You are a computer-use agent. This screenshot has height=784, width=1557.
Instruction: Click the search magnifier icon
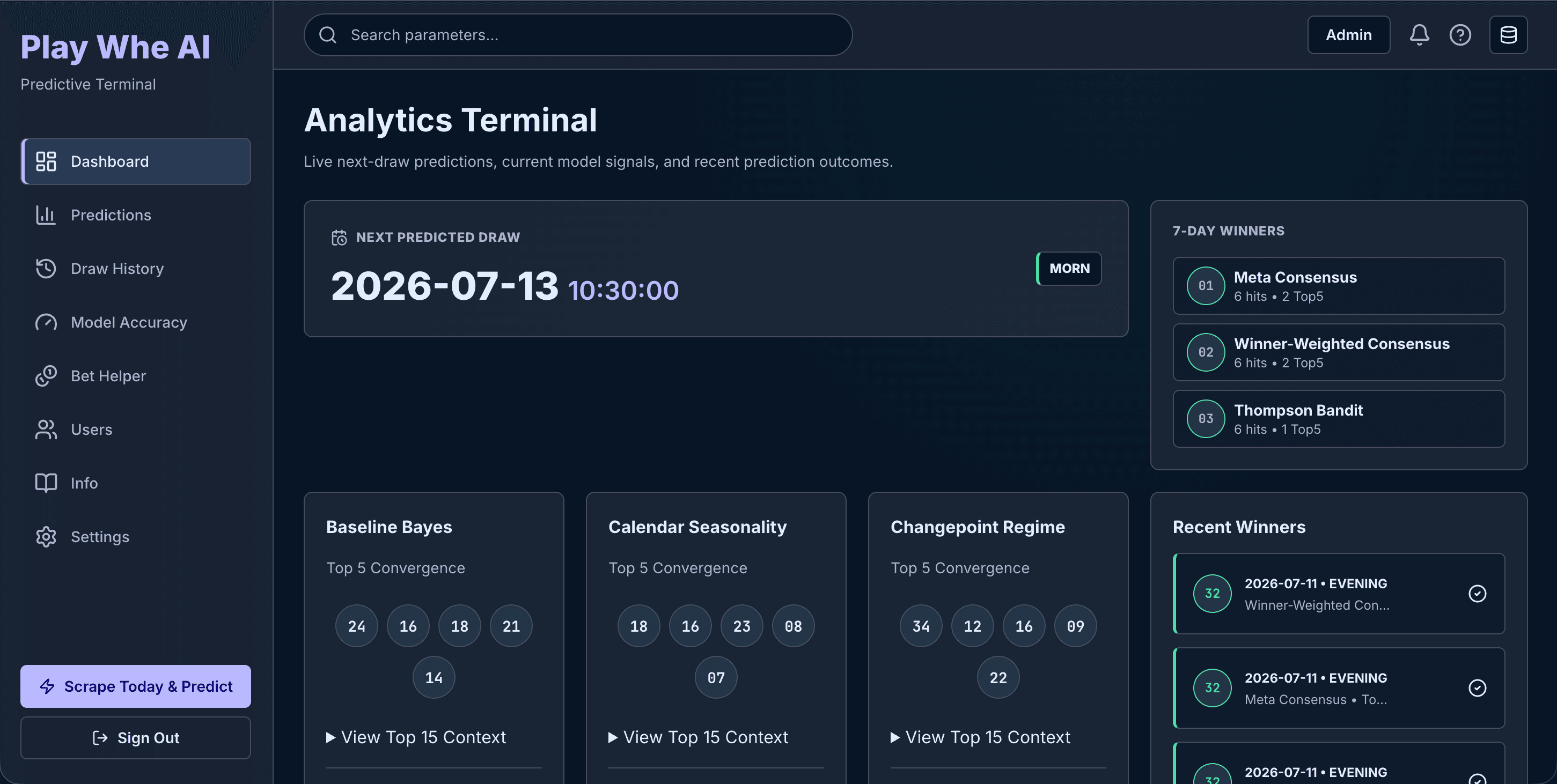pyautogui.click(x=328, y=35)
